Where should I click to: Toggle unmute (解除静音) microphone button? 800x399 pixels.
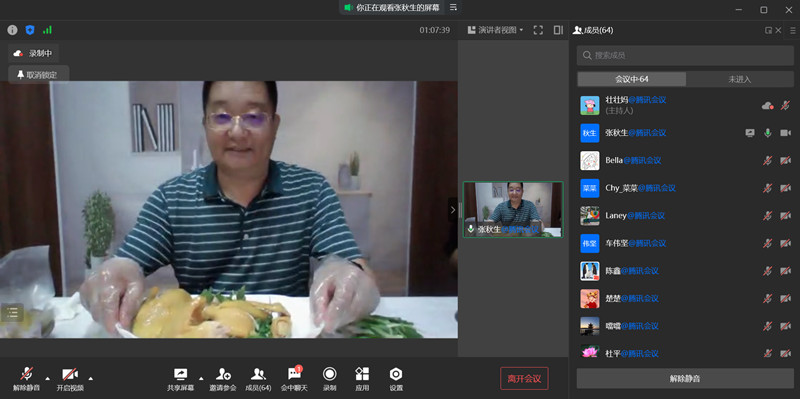(x=27, y=379)
